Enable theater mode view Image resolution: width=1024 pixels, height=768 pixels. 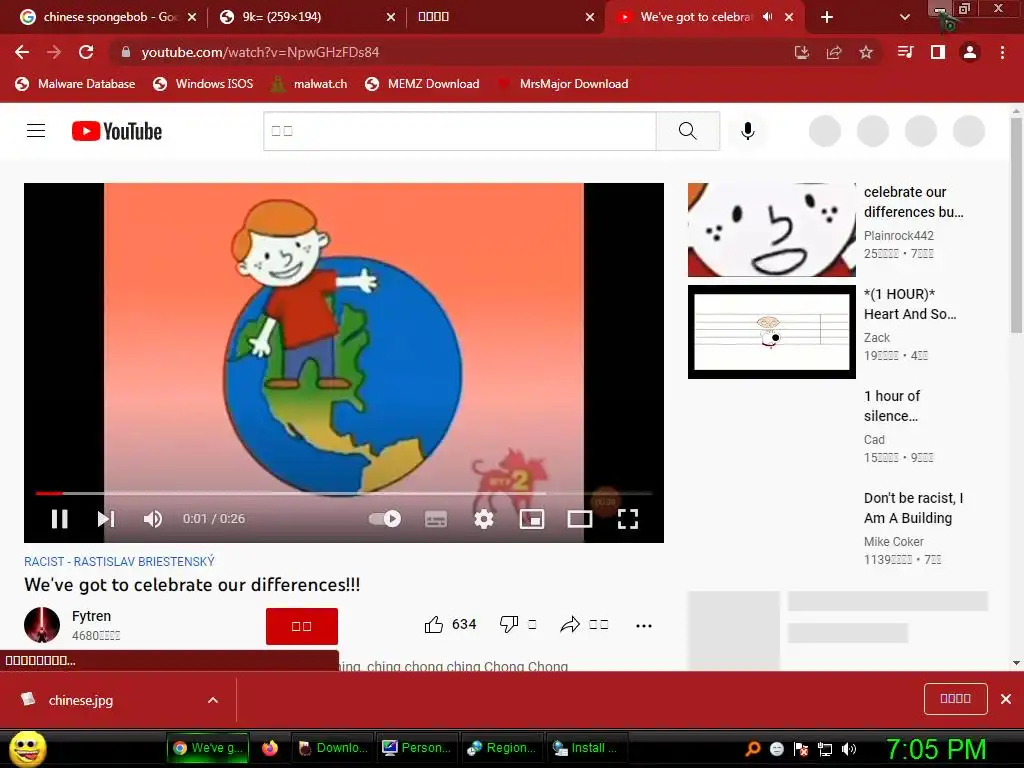579,519
